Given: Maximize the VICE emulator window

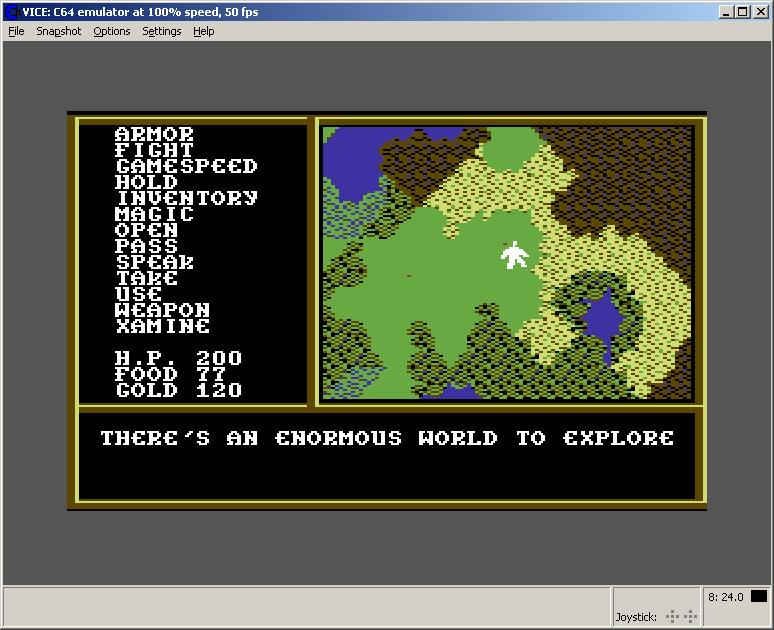Looking at the screenshot, I should (743, 12).
